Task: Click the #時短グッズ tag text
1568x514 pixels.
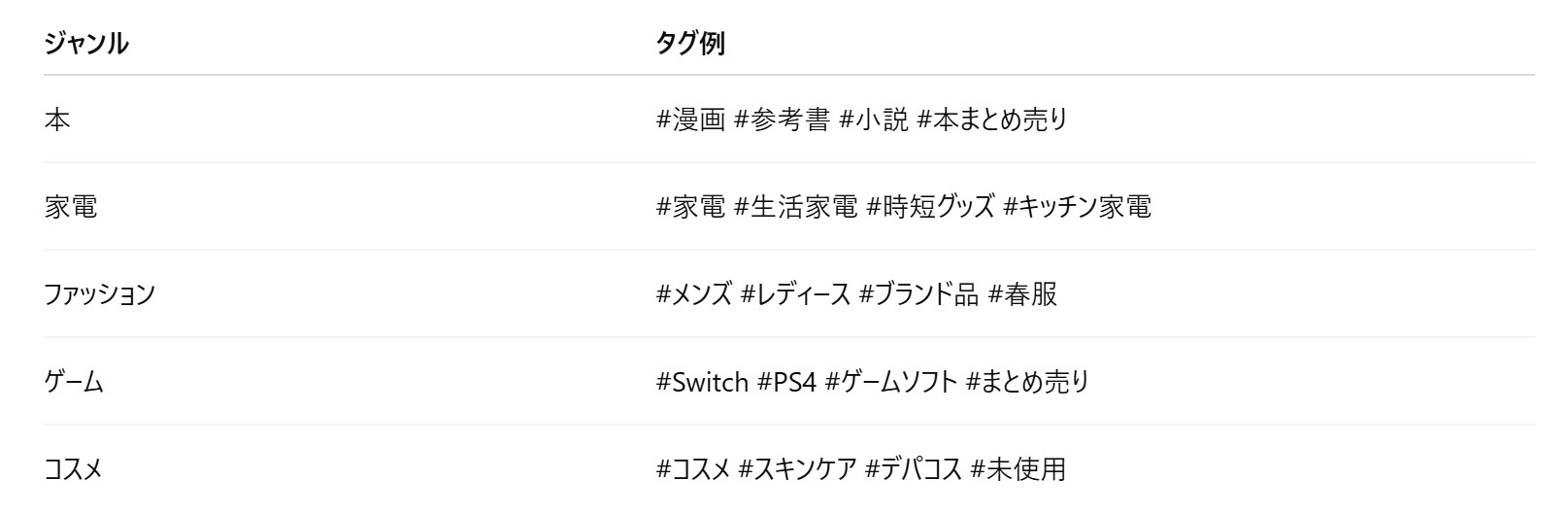Action: (930, 207)
